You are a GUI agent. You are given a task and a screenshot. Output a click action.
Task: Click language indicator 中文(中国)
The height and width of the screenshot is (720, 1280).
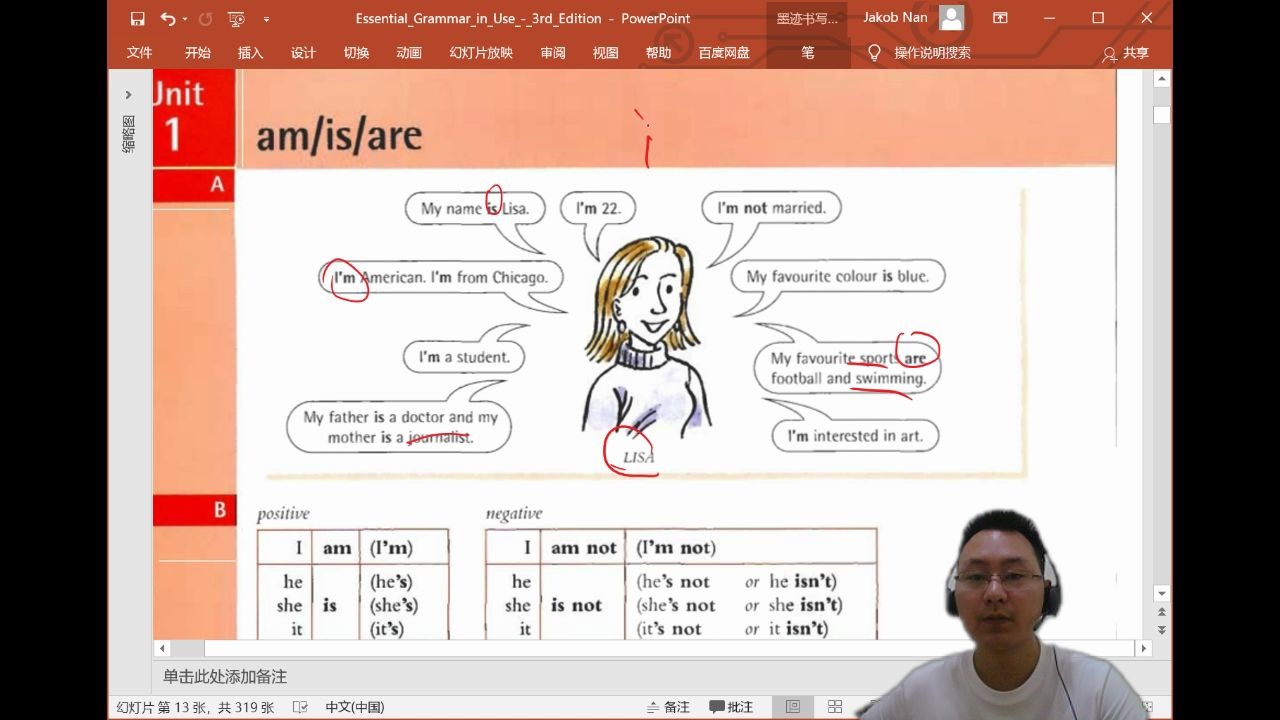pos(355,707)
